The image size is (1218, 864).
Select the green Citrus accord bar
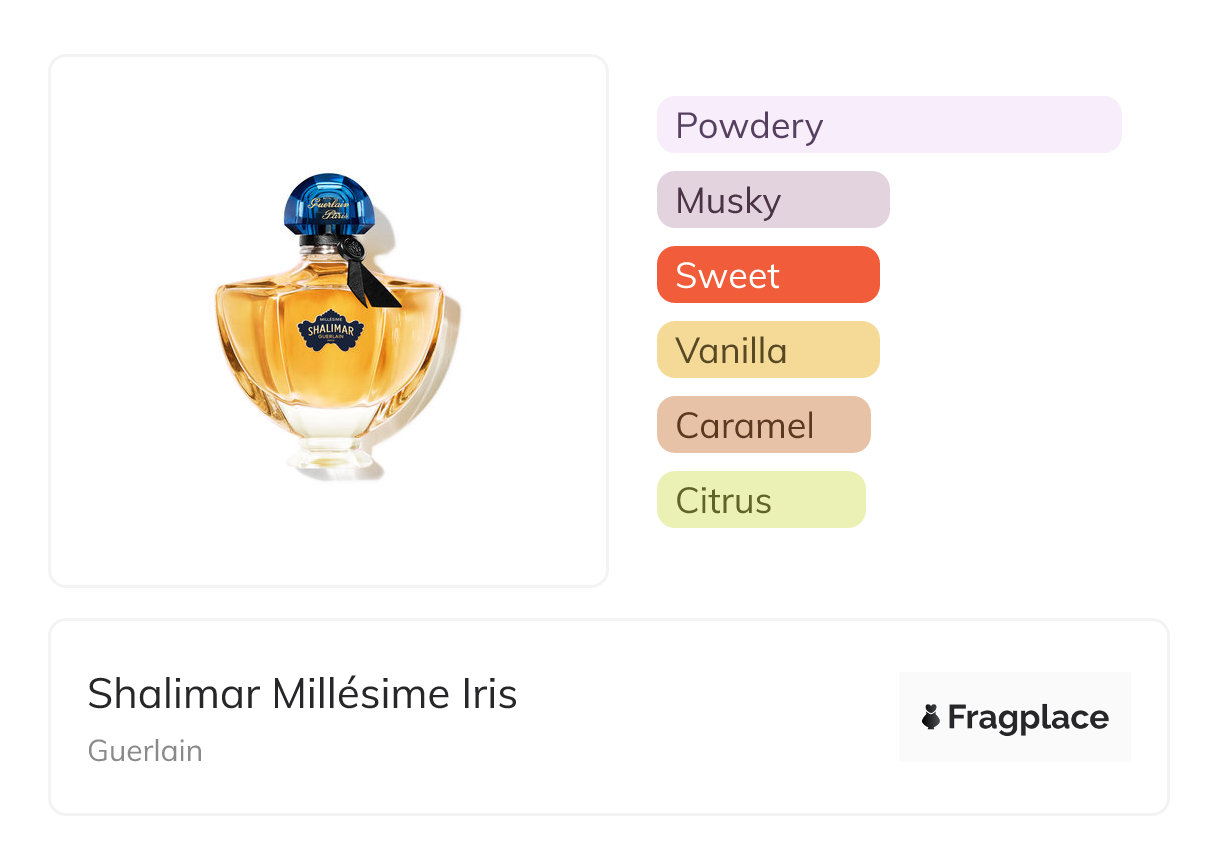(761, 500)
